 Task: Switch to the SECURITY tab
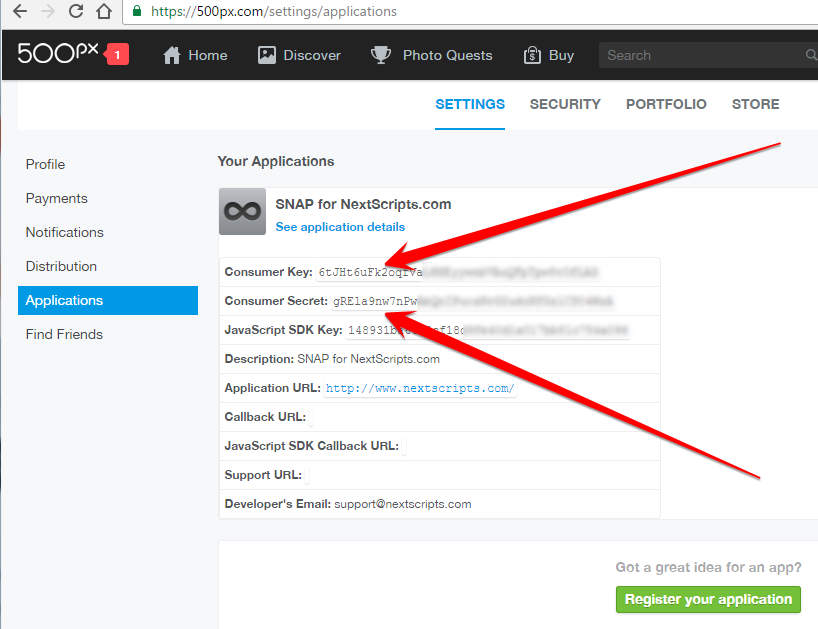[x=565, y=104]
